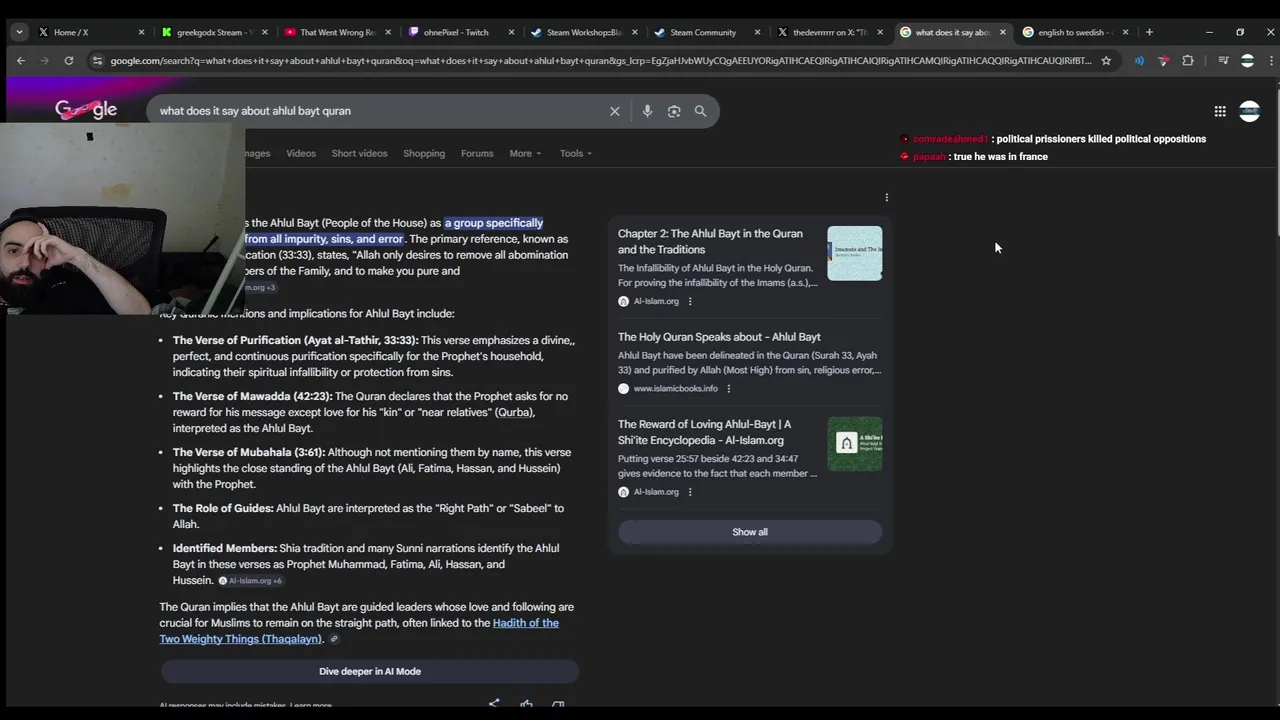Click The Verse of Mubahala (3:61) text
Viewport: 1280px width, 720px height.
(248, 452)
